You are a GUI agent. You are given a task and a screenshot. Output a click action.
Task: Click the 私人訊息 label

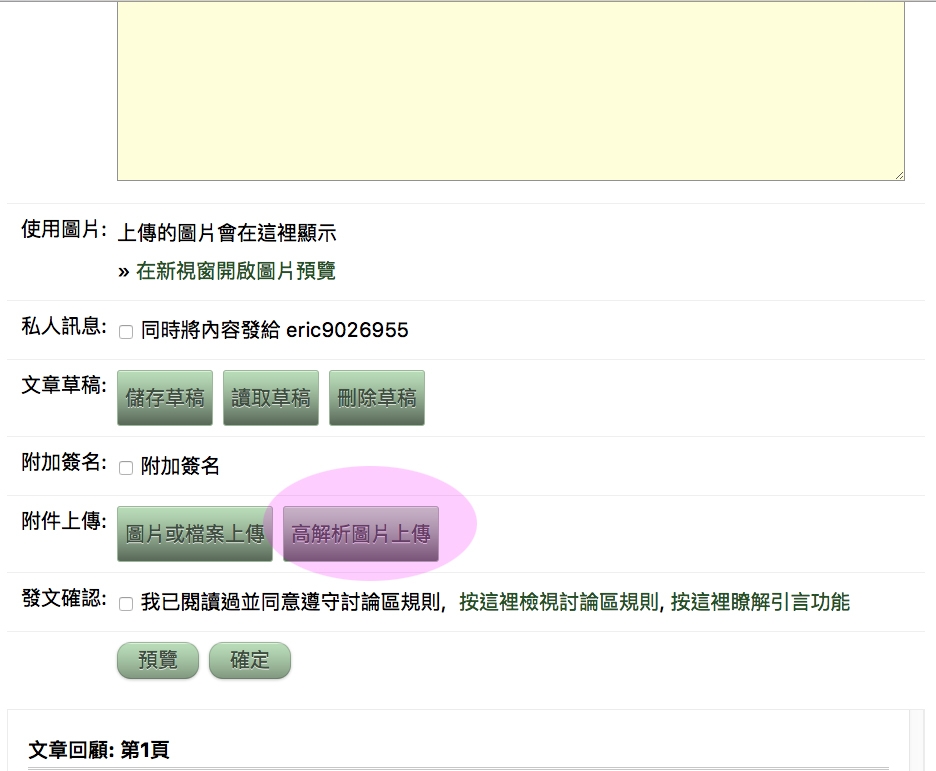(x=64, y=326)
